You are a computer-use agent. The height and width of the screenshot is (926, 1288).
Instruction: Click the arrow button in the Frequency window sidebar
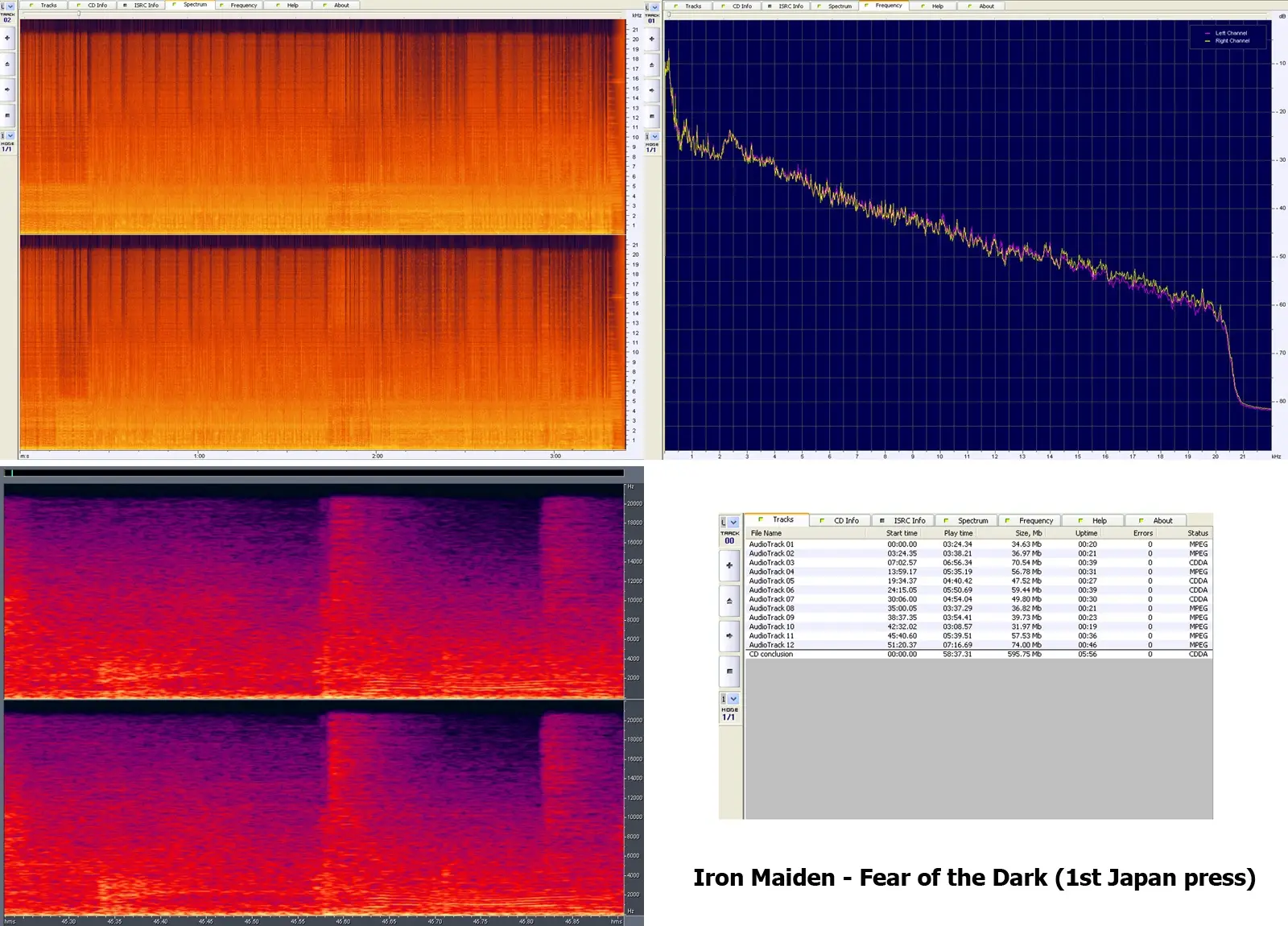(651, 90)
